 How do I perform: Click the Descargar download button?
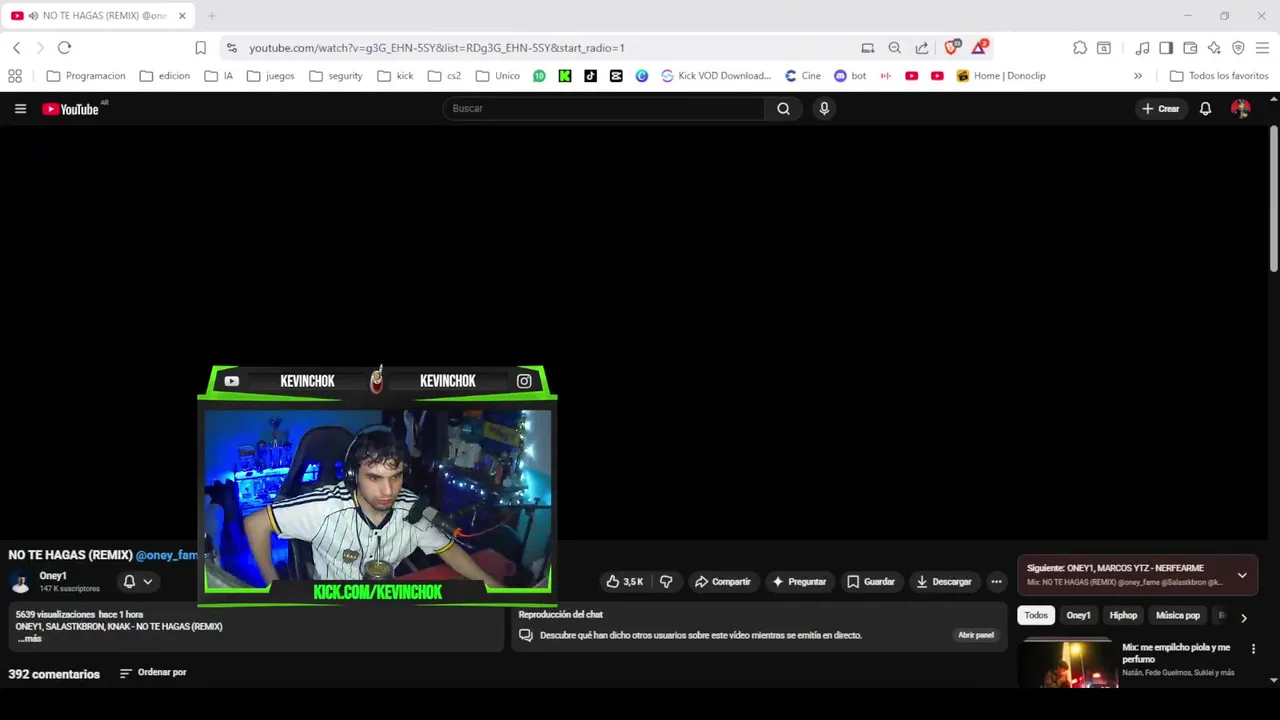(x=943, y=582)
